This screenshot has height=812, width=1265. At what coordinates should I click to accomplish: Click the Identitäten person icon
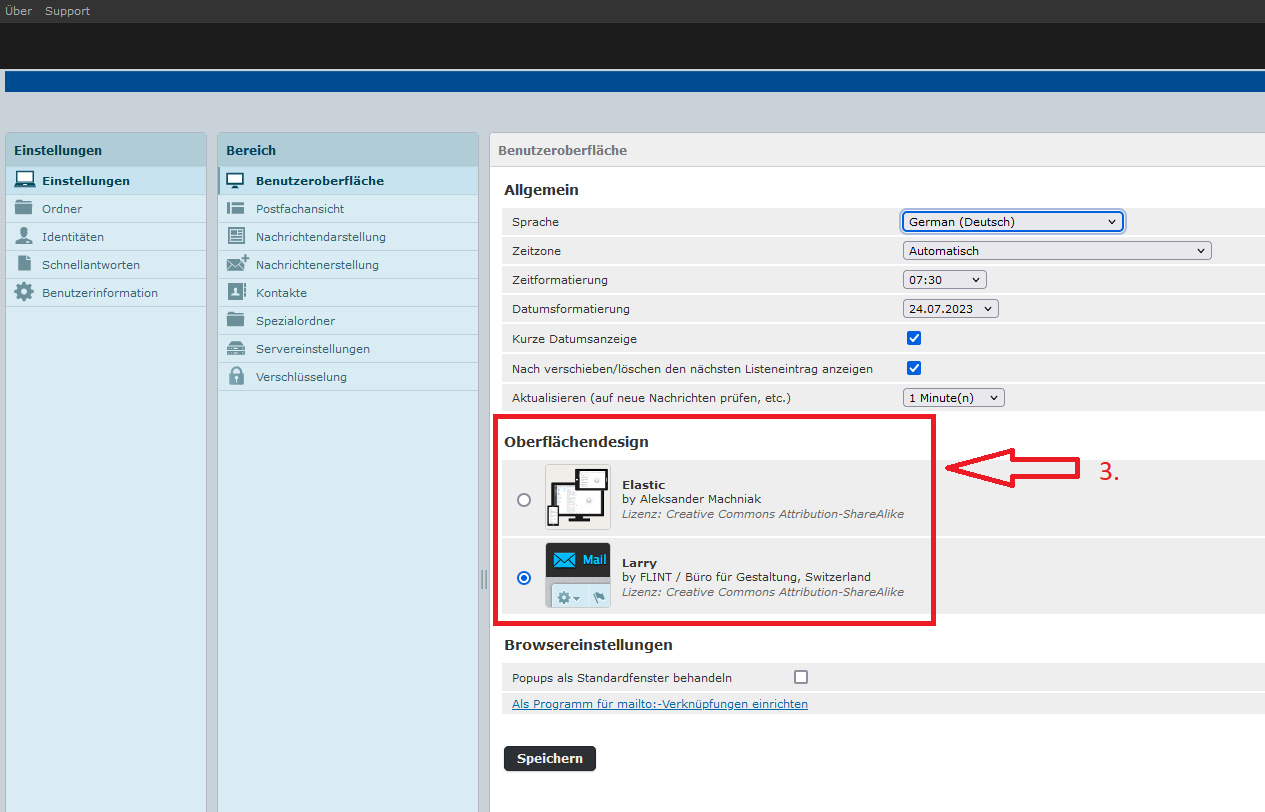[x=24, y=237]
